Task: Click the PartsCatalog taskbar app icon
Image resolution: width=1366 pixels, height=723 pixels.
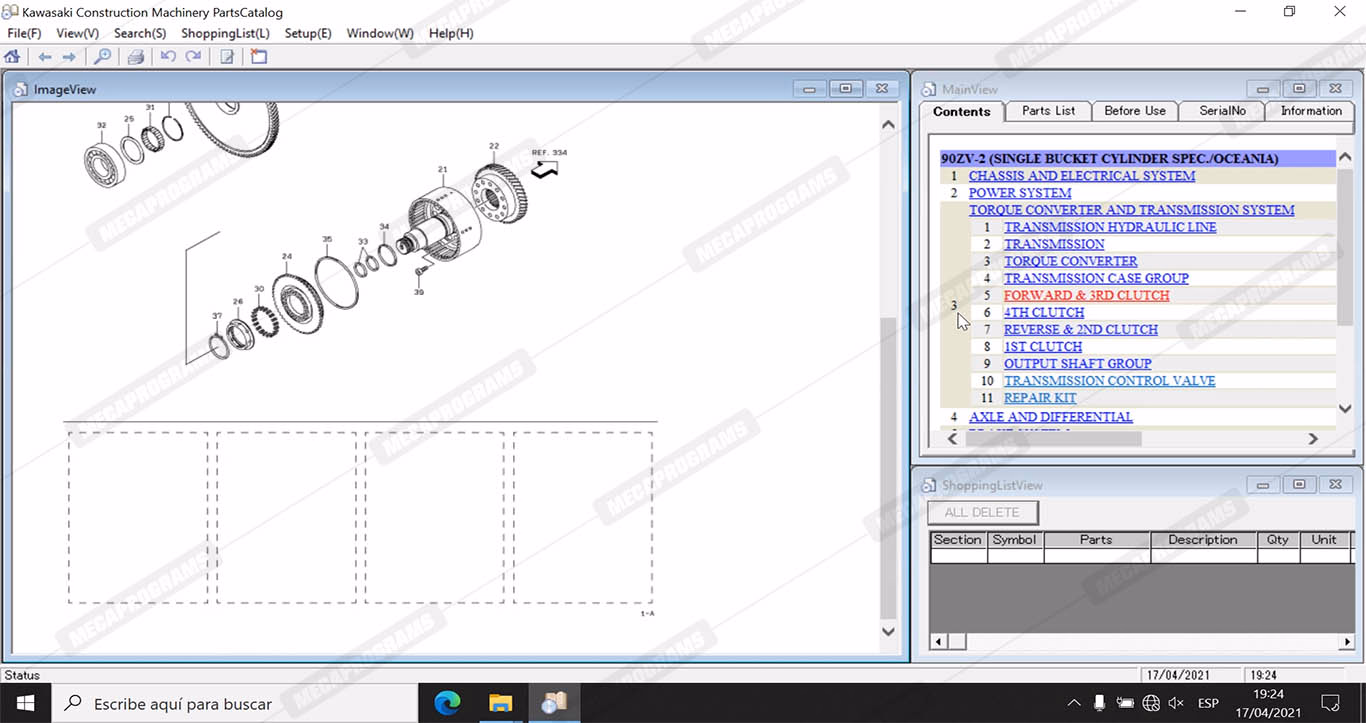Action: [554, 703]
